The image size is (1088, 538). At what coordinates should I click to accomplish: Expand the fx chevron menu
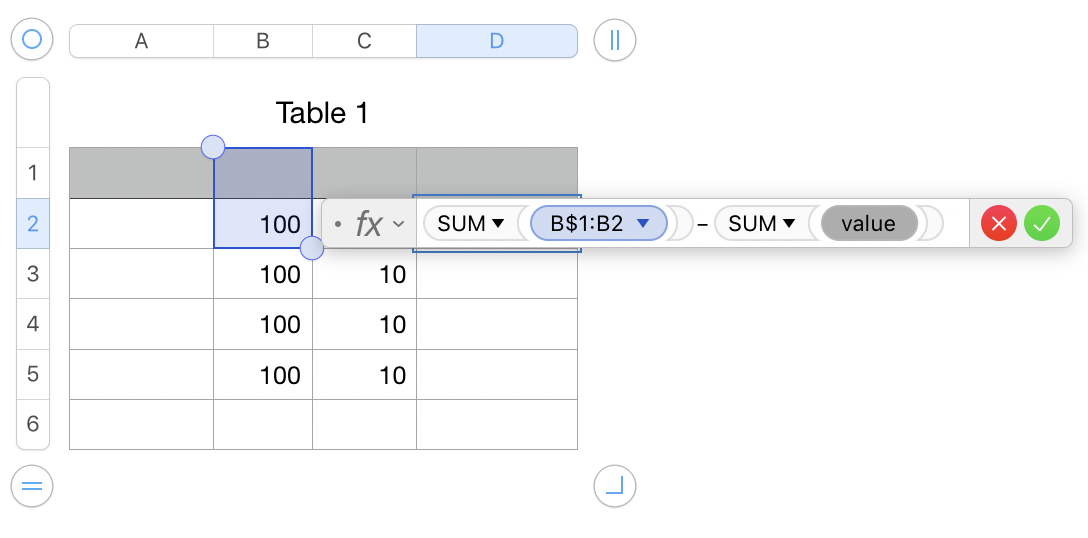399,224
